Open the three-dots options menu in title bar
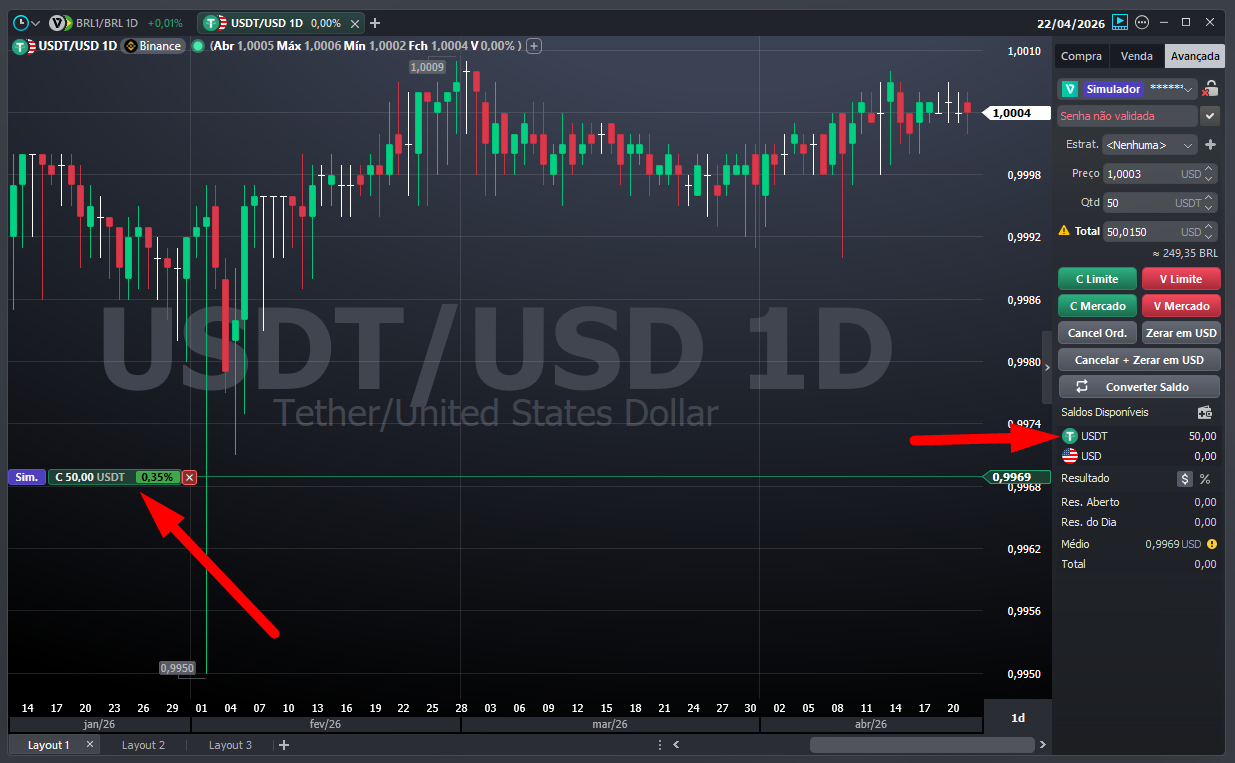Viewport: 1235px width, 763px height. point(1143,22)
